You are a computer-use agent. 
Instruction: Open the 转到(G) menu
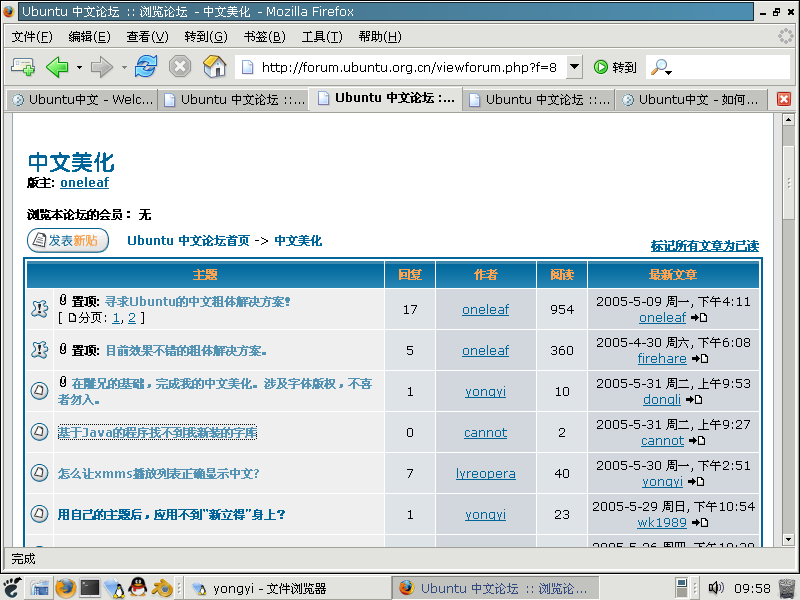(206, 36)
